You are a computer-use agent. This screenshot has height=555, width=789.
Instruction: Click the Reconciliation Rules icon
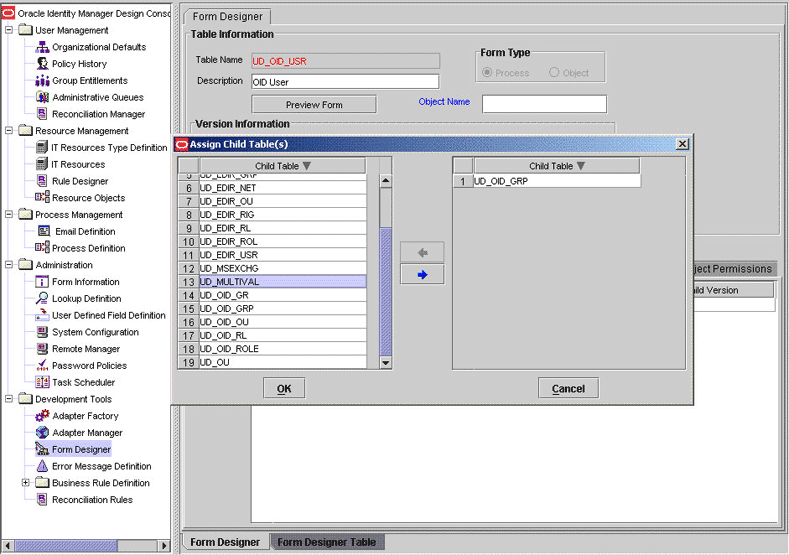pyautogui.click(x=42, y=500)
